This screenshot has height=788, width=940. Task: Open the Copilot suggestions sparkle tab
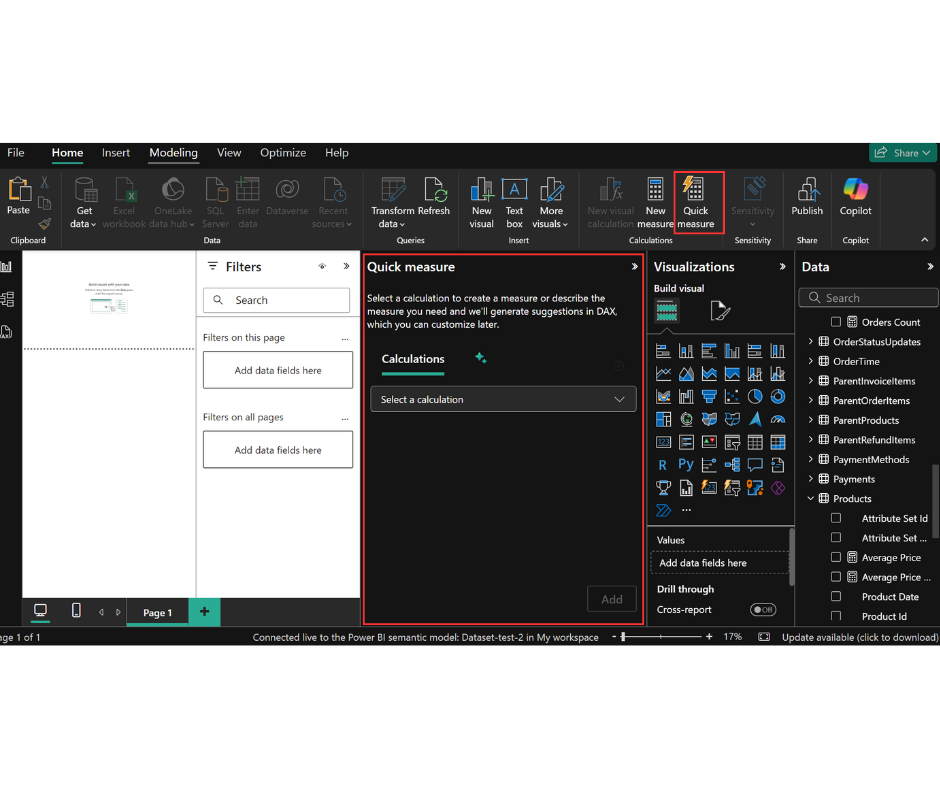[x=481, y=358]
